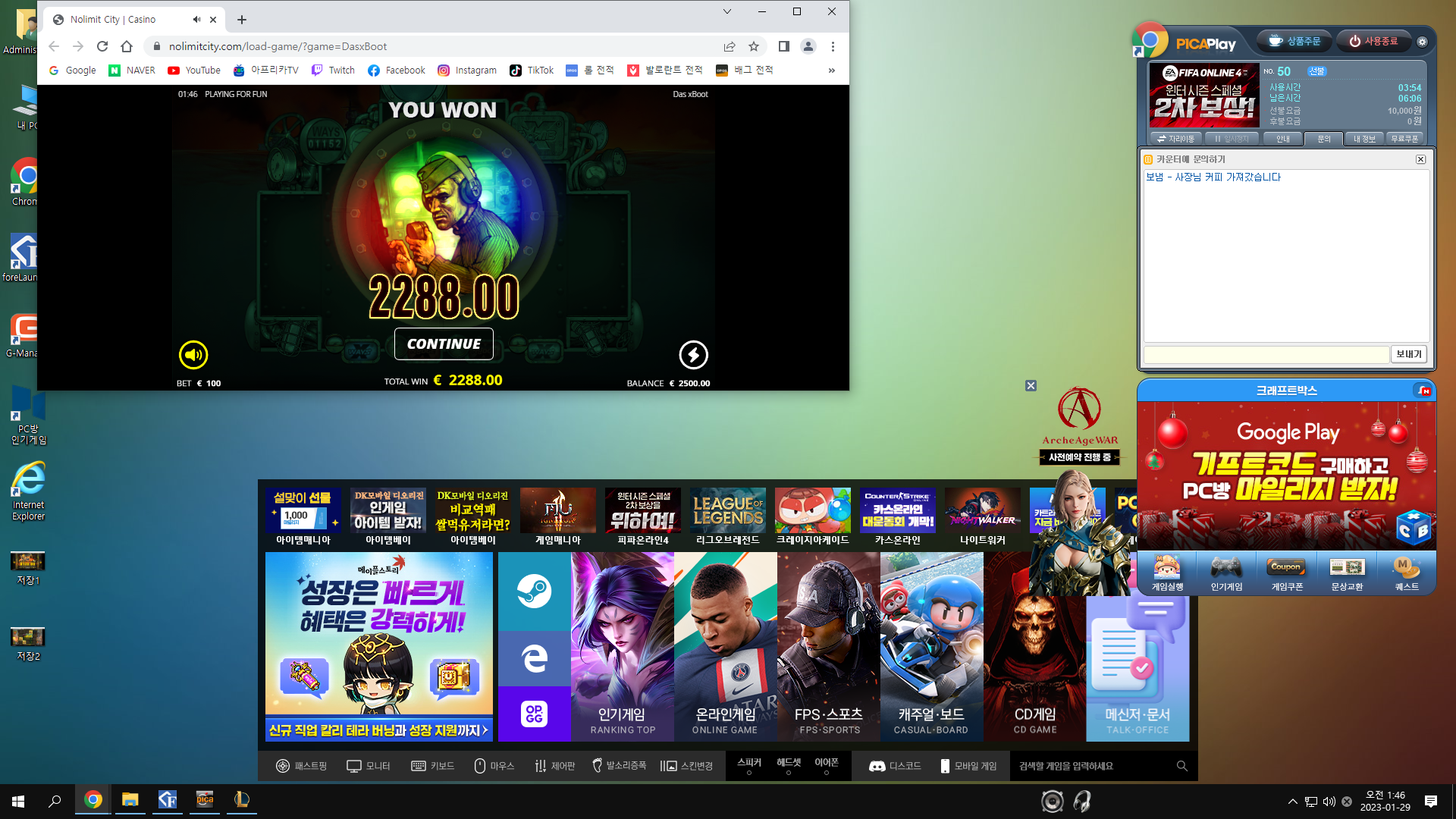This screenshot has width=1456, height=819.
Task: Open the Facebook bookmark
Action: coord(397,71)
